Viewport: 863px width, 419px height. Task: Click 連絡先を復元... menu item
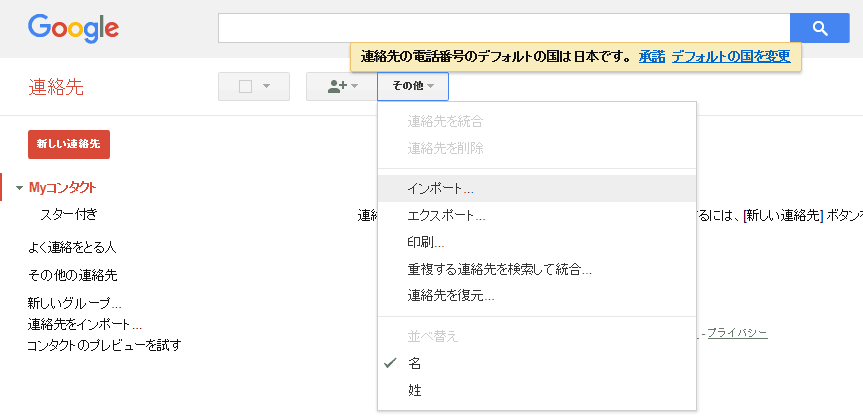pyautogui.click(x=450, y=296)
